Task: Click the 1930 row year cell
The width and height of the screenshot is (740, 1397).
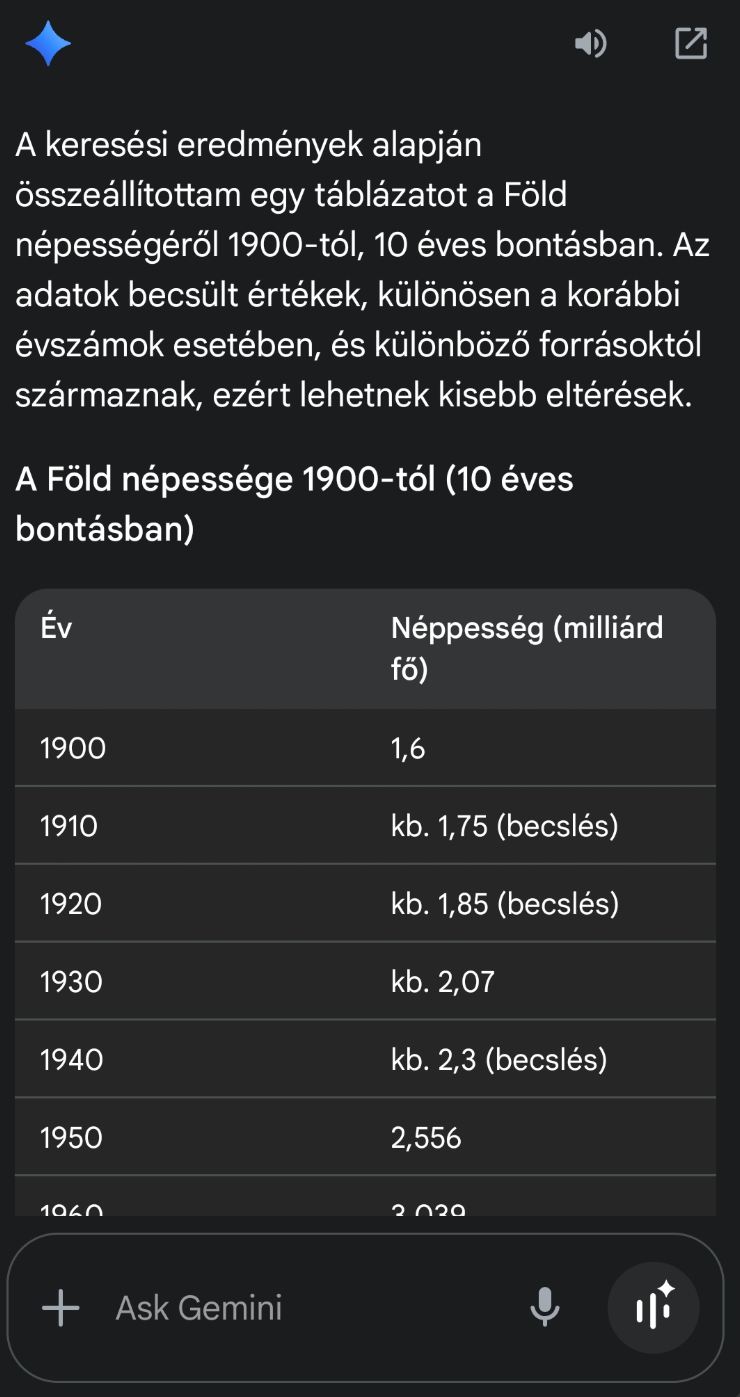Action: coord(71,982)
